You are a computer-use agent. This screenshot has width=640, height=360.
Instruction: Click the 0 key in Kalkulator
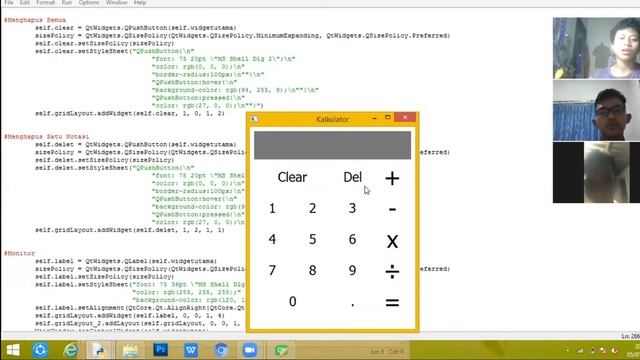pyautogui.click(x=292, y=302)
